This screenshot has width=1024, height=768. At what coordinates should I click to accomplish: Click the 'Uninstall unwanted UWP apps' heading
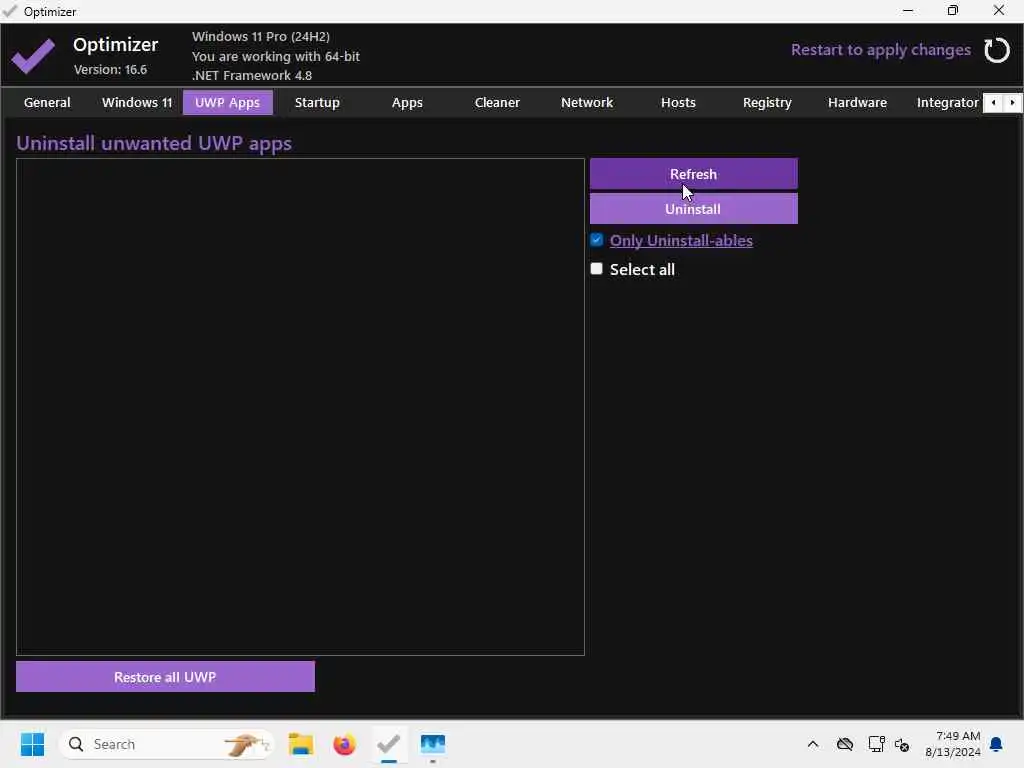click(x=154, y=143)
